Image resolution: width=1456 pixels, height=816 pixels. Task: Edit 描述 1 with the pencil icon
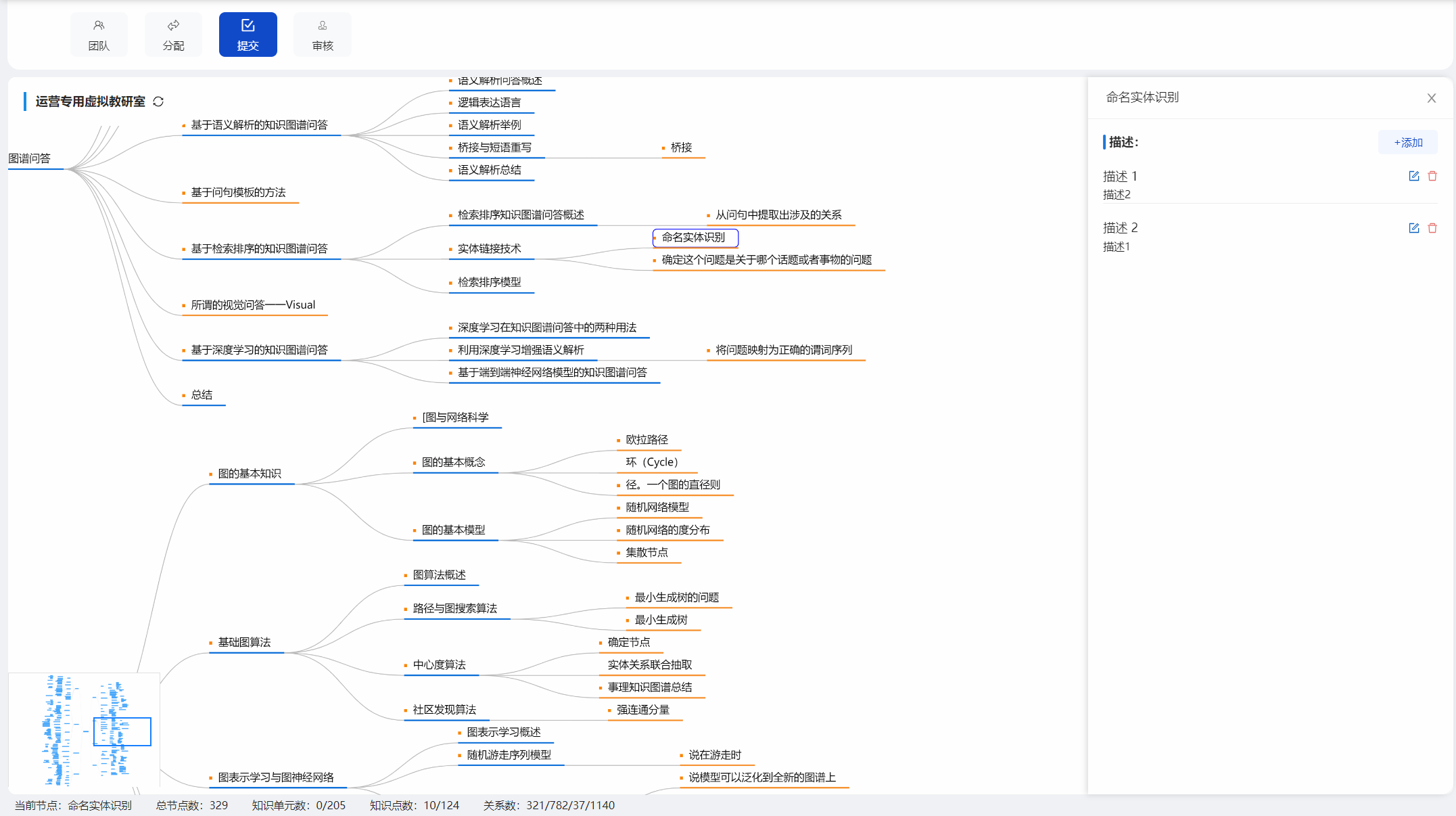tap(1413, 176)
